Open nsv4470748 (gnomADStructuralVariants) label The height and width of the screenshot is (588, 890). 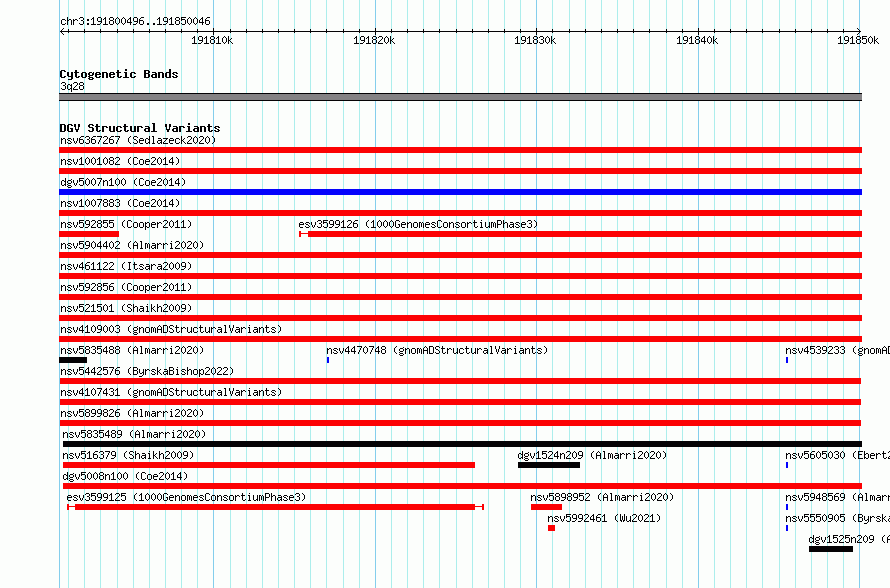click(437, 350)
